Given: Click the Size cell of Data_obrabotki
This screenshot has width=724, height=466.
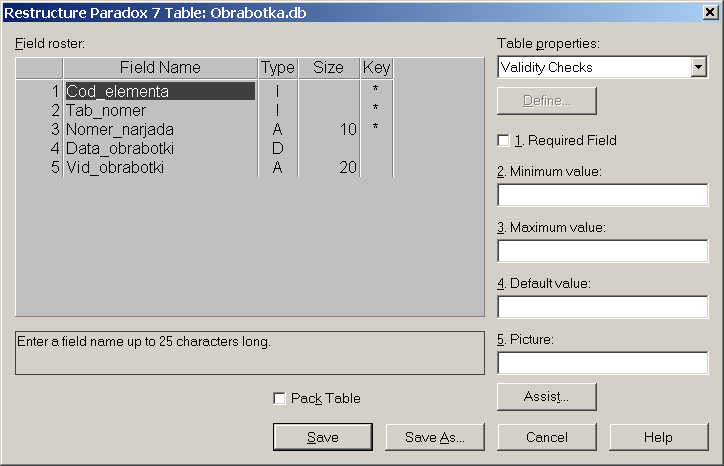Looking at the screenshot, I should [329, 148].
